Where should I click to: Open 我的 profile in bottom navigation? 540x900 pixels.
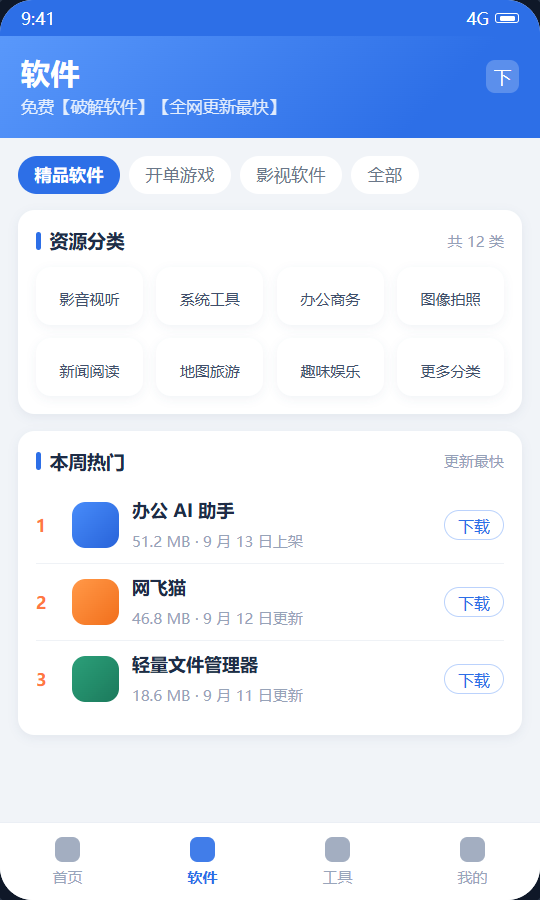472,862
